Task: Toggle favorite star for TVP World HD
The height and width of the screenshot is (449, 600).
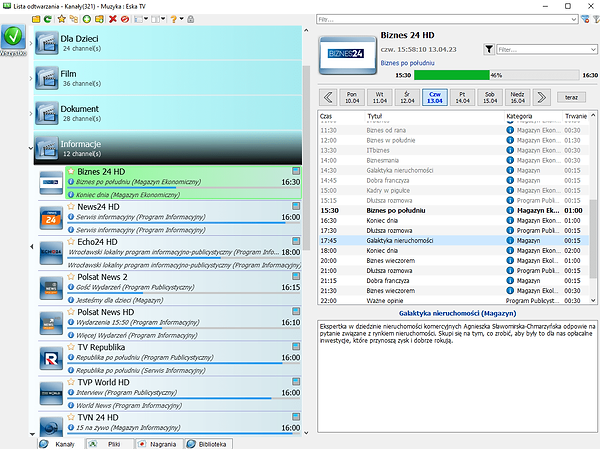Action: pyautogui.click(x=71, y=382)
